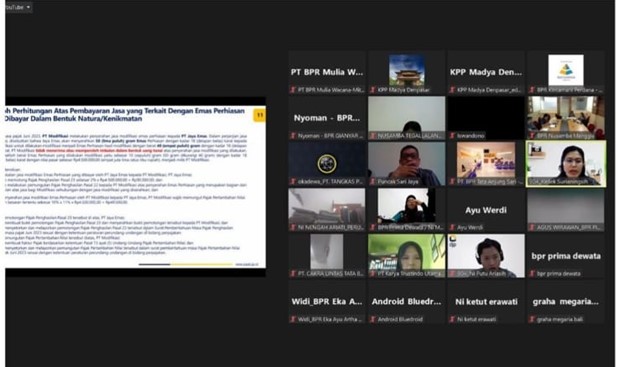Click the muted mic icon on PT BPR Mulia Wacana tile
The height and width of the screenshot is (367, 619).
point(293,90)
